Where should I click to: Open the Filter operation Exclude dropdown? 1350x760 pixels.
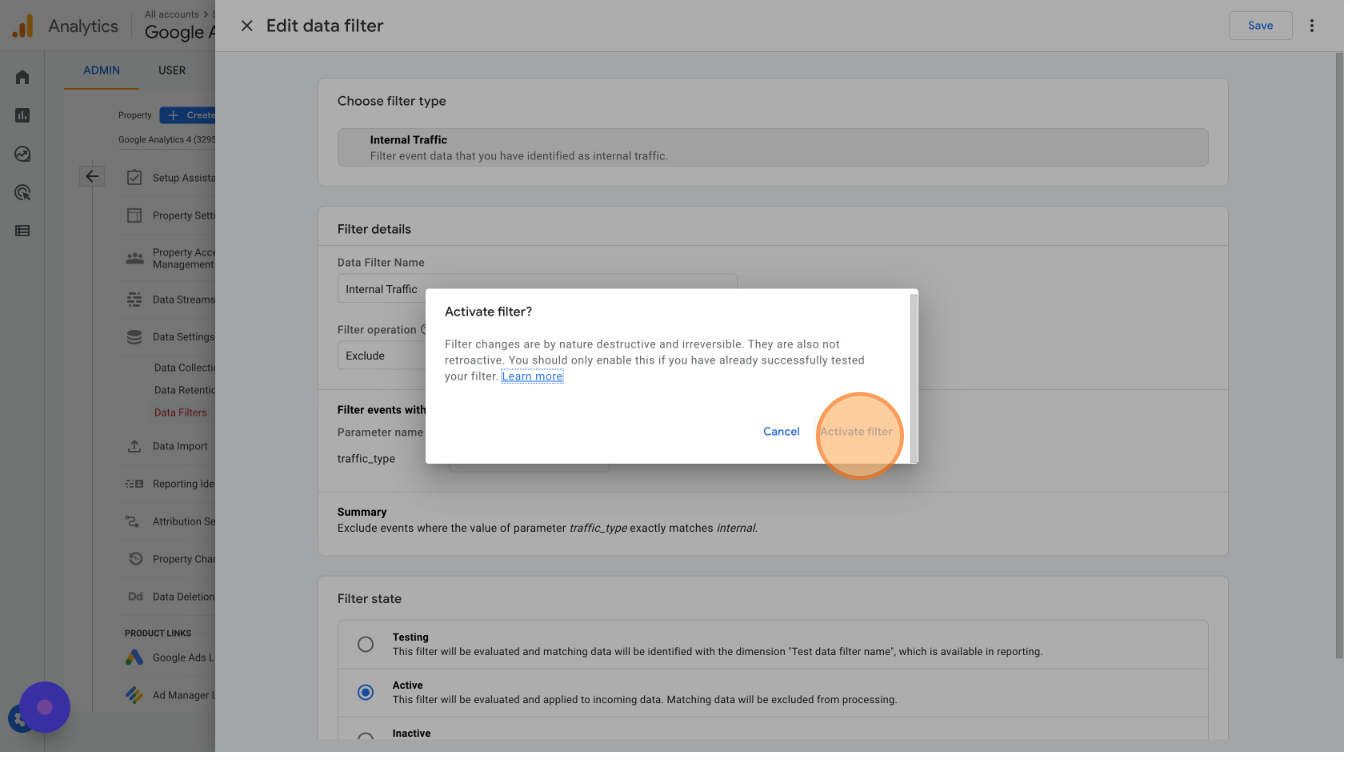point(380,355)
